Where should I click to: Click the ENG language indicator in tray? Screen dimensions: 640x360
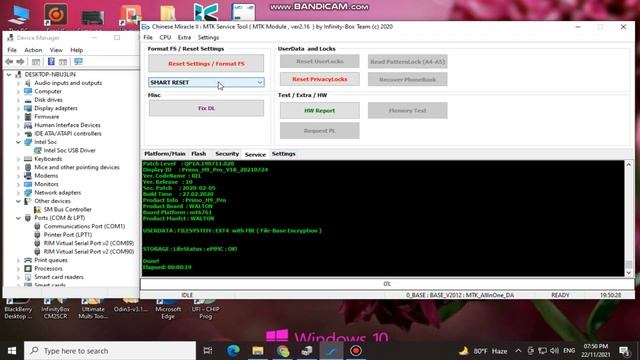tap(569, 351)
